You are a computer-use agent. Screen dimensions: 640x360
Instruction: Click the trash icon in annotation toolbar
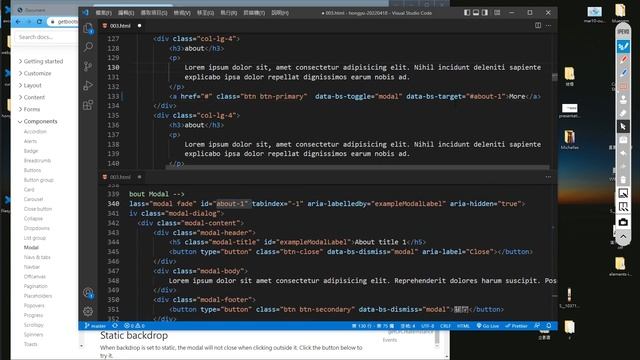click(x=623, y=180)
